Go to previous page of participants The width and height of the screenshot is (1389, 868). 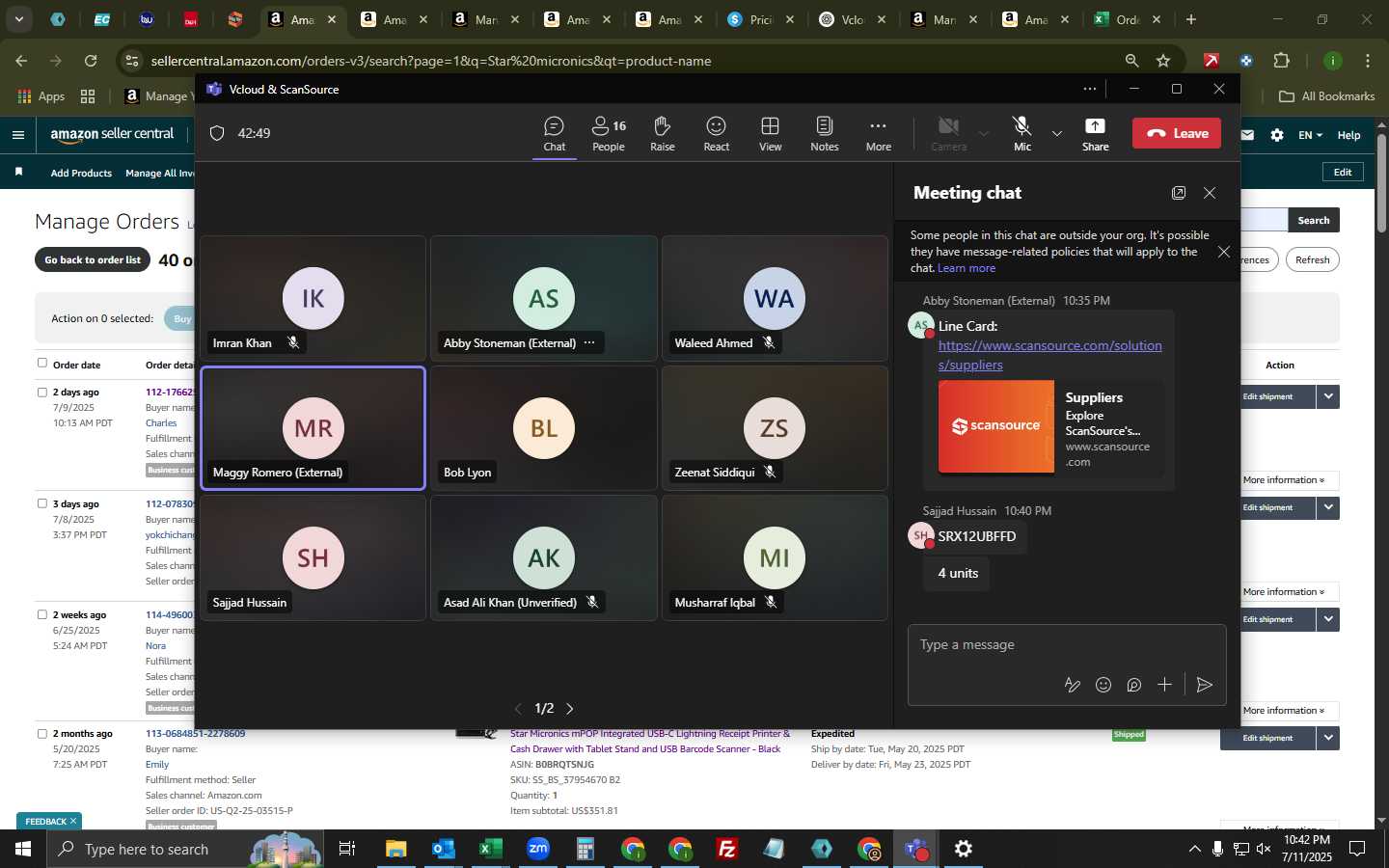click(x=518, y=709)
